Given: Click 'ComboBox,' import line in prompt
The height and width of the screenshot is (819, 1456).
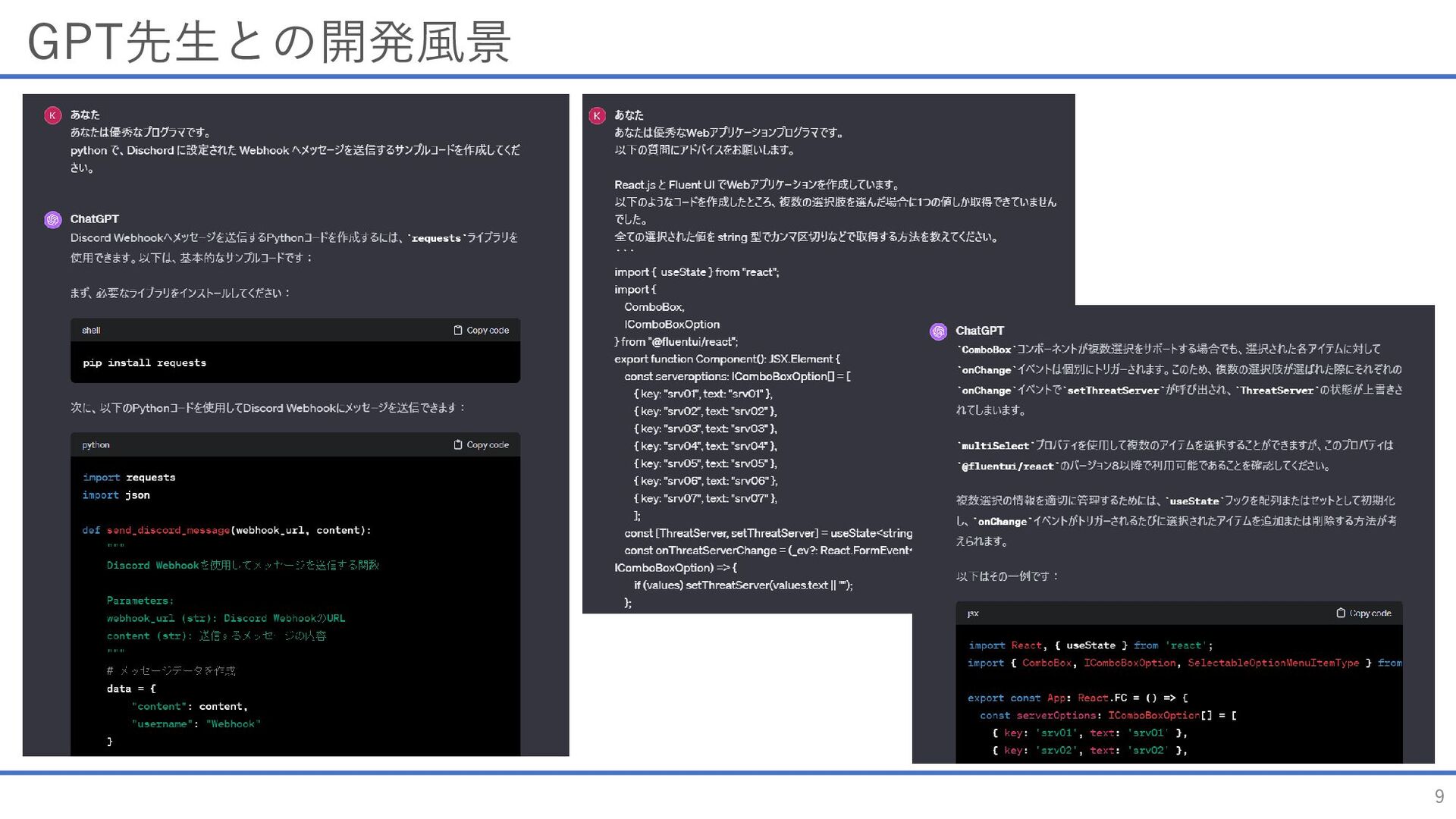Looking at the screenshot, I should pyautogui.click(x=654, y=307).
